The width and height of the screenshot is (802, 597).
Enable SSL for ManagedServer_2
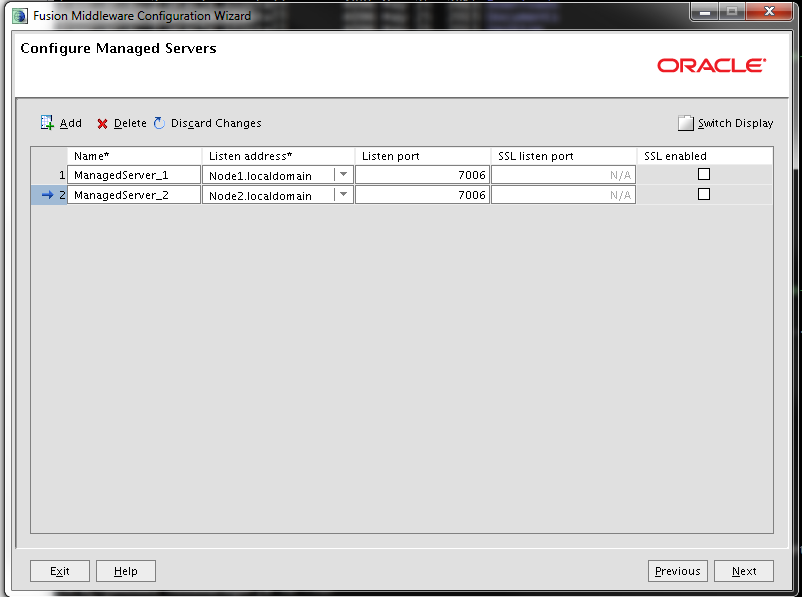click(704, 194)
